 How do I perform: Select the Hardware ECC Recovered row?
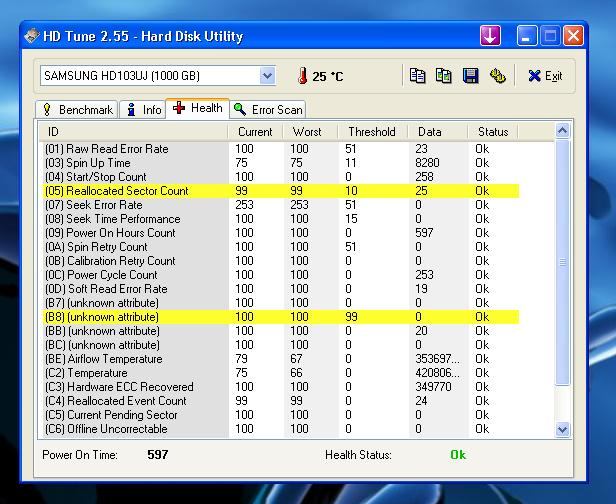point(281,387)
